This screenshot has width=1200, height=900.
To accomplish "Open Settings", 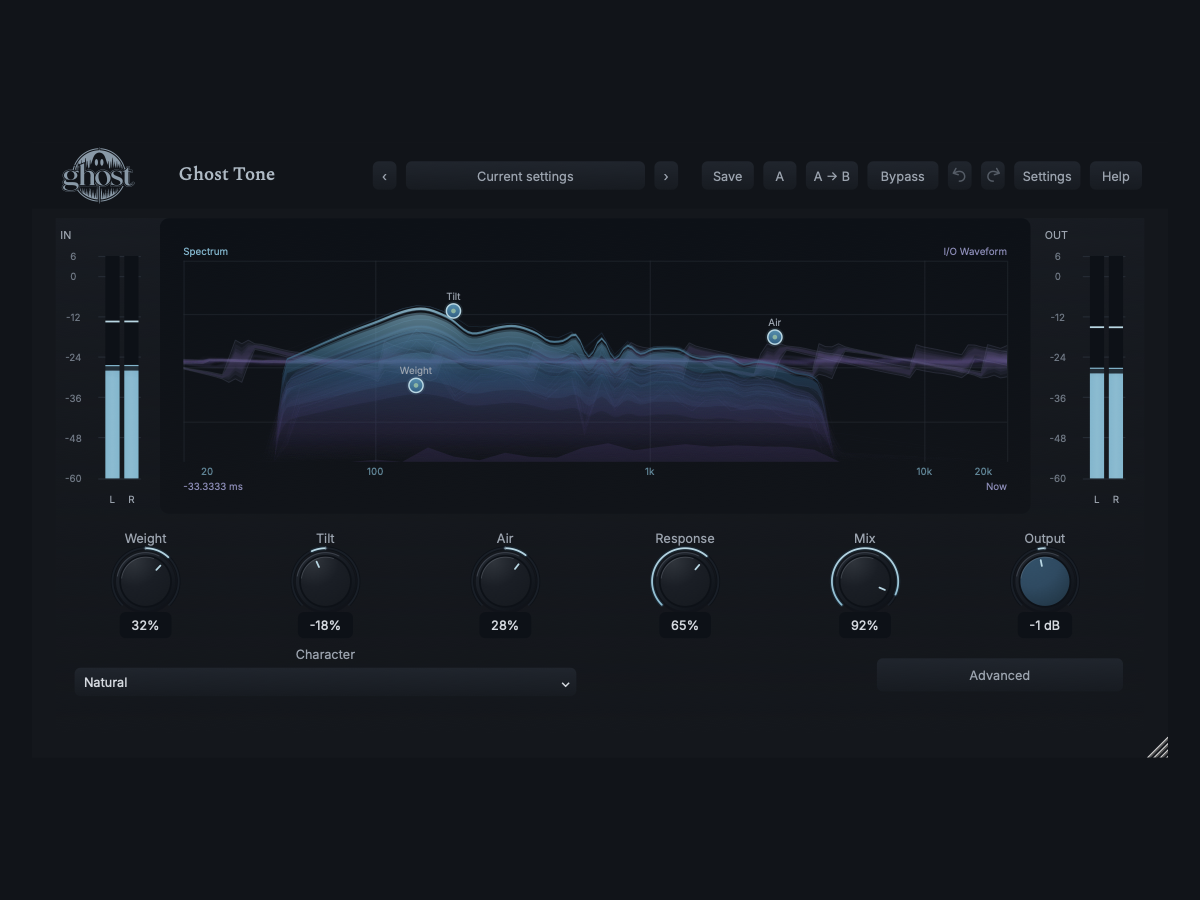I will click(1047, 176).
